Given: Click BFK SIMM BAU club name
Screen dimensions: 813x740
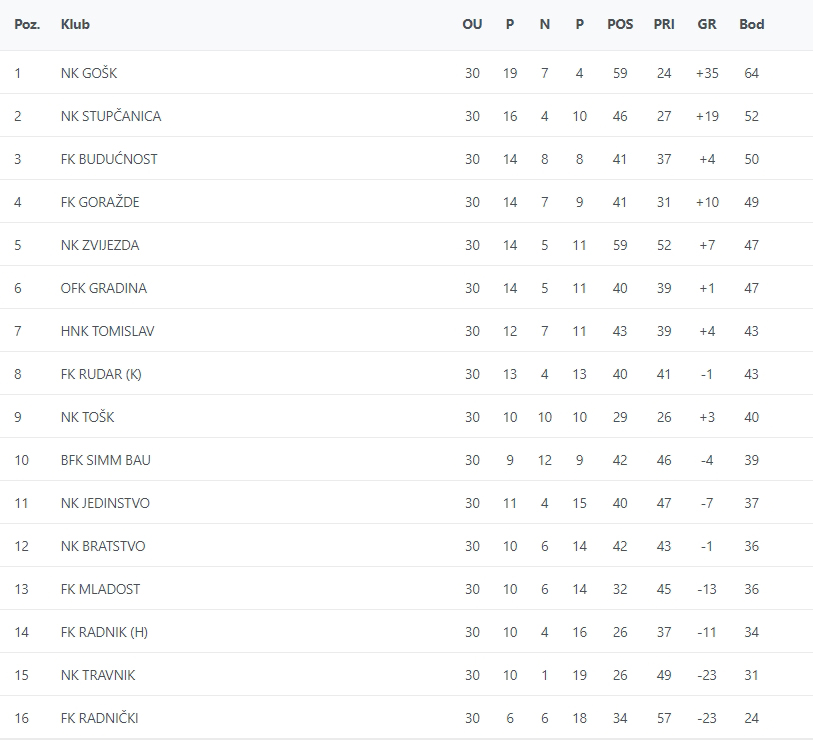Looking at the screenshot, I should click(105, 460).
